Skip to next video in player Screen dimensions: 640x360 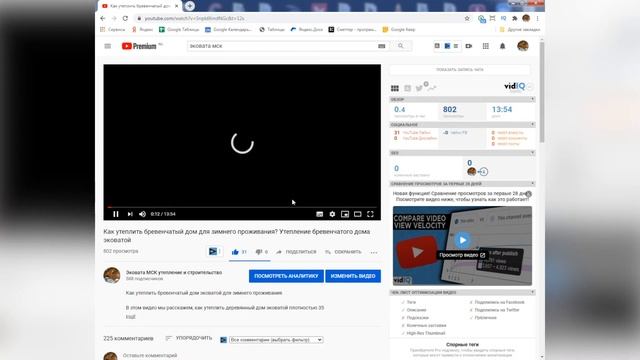[130, 214]
